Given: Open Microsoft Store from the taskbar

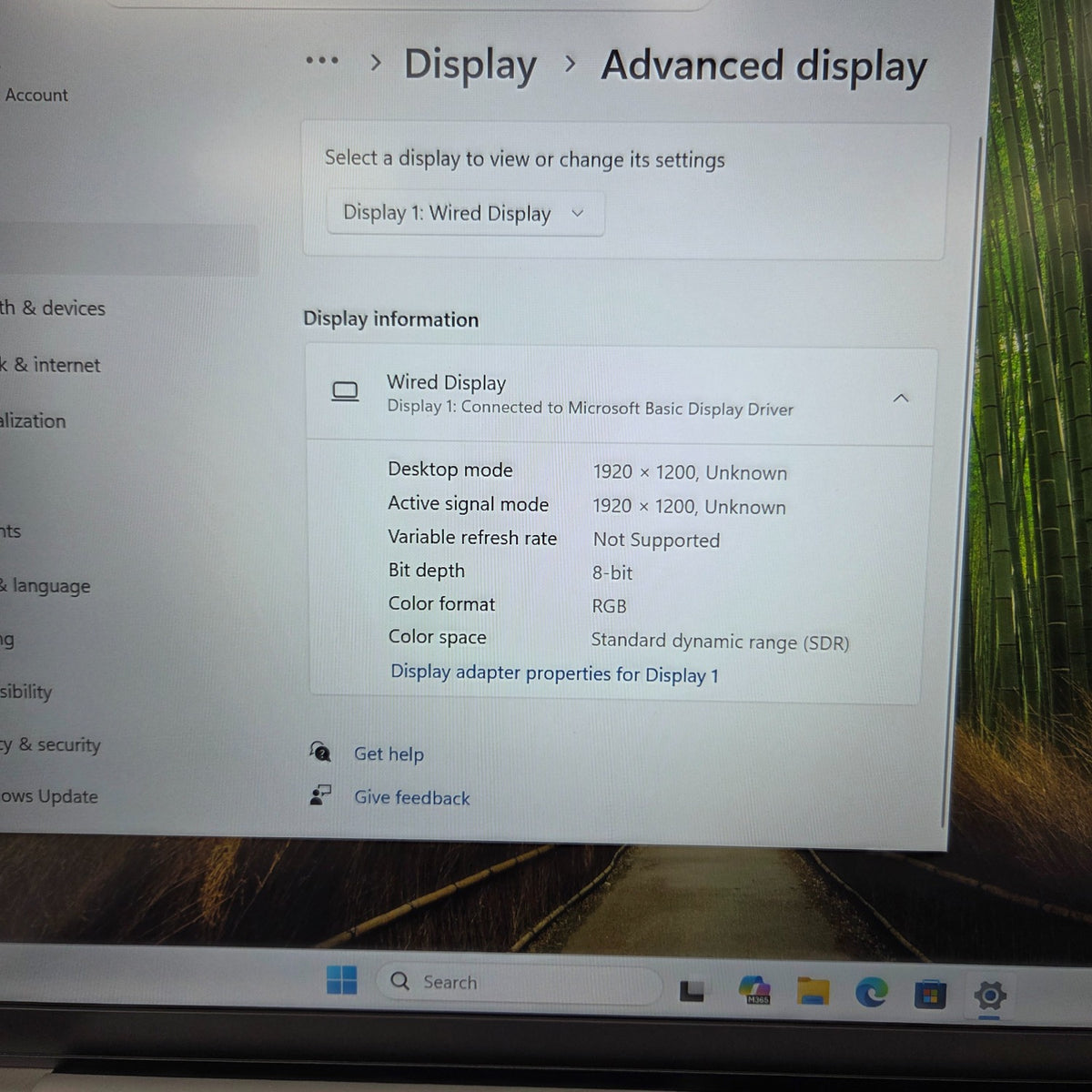Looking at the screenshot, I should pyautogui.click(x=929, y=995).
